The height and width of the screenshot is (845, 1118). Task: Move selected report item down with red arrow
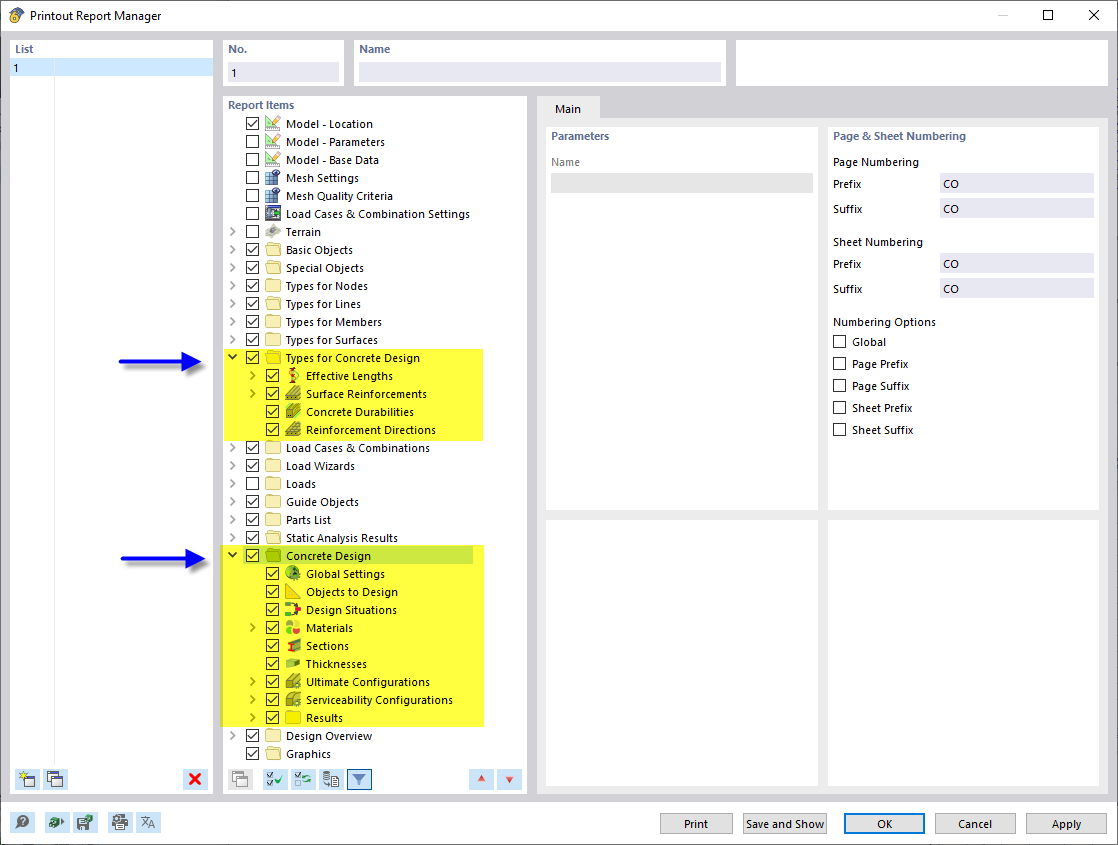tap(508, 778)
